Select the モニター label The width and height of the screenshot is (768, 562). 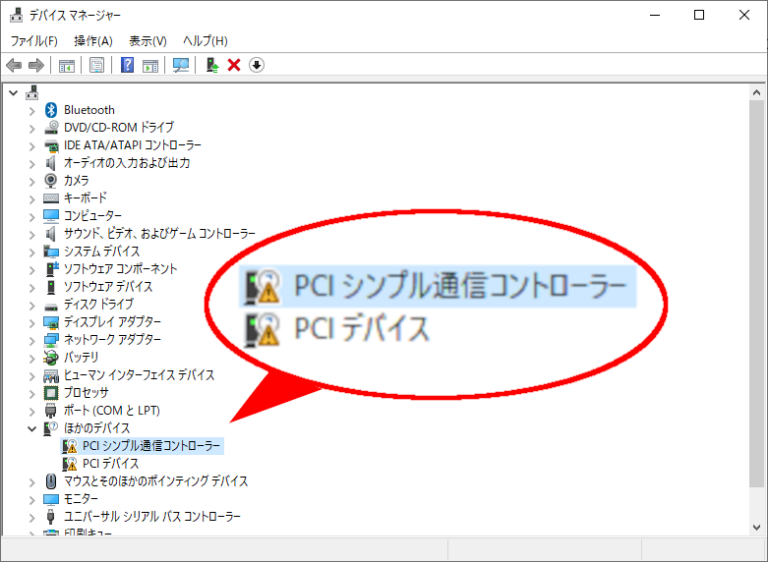81,499
